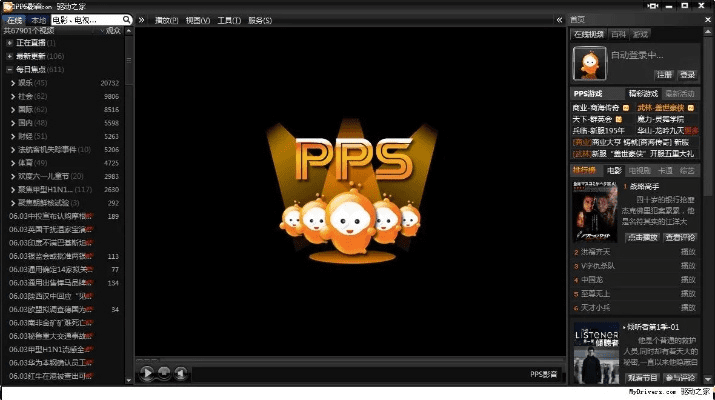Expand the 财经 category
The height and width of the screenshot is (400, 715).
[x=13, y=136]
